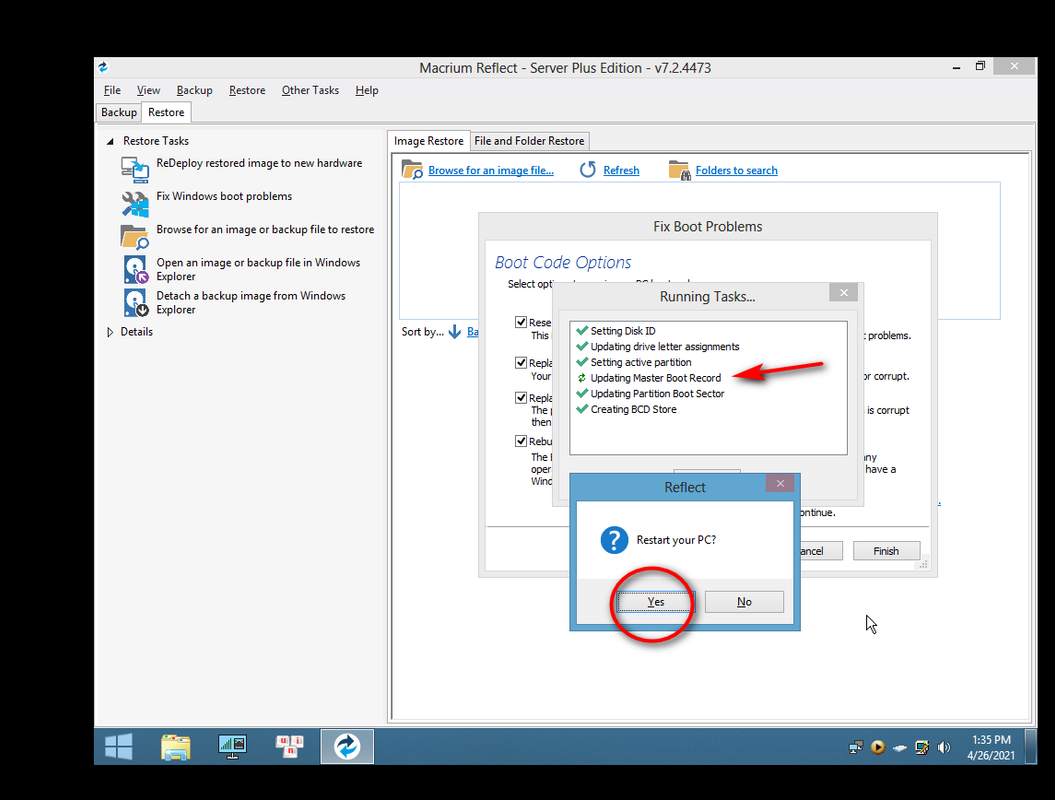Screen dimensions: 1055x800
Task: Click the volume speaker tray icon
Action: pyautogui.click(x=944, y=747)
